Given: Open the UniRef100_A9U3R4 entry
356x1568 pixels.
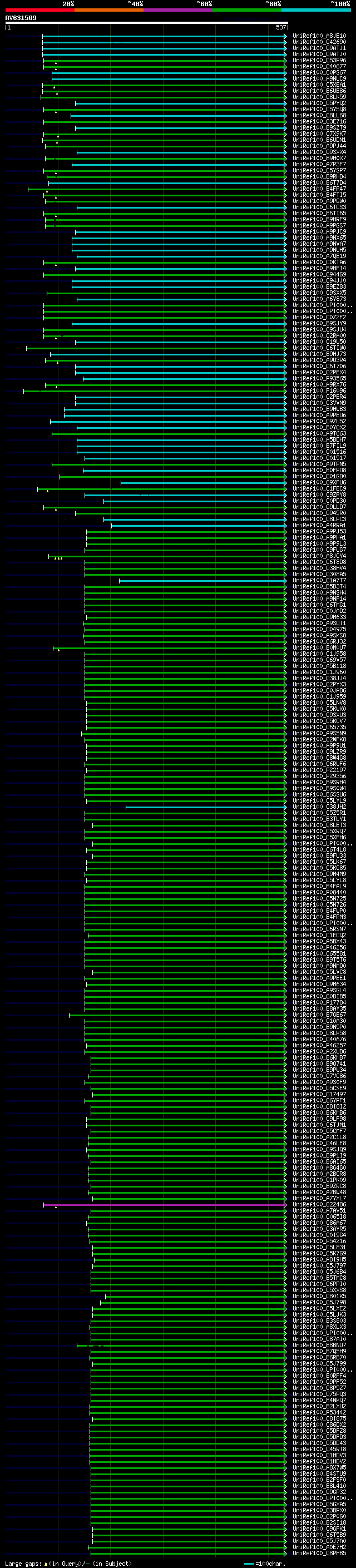Looking at the screenshot, I should point(319,360).
